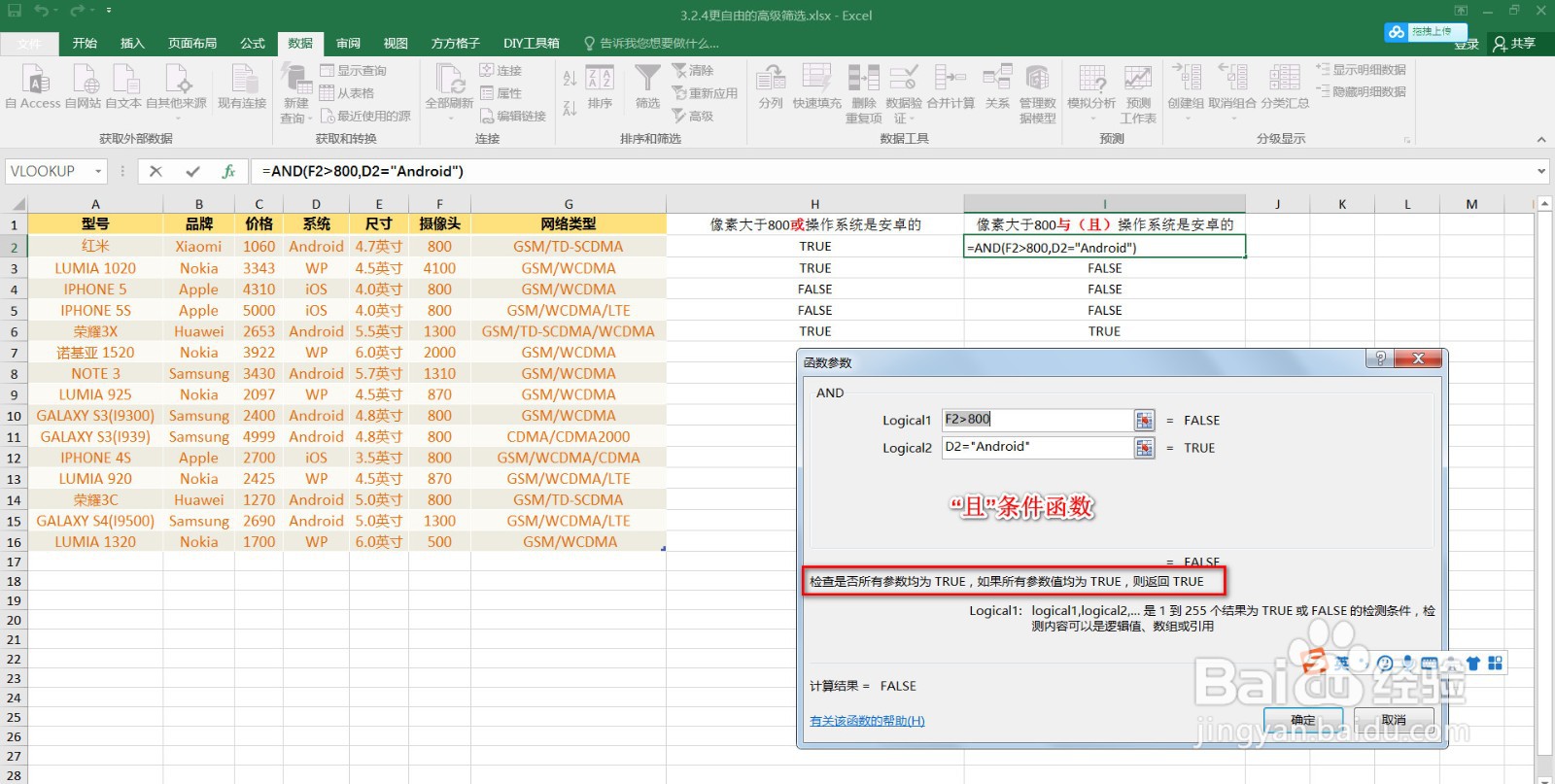Switch to the 公式 tab
The height and width of the screenshot is (784, 1555).
click(x=253, y=43)
